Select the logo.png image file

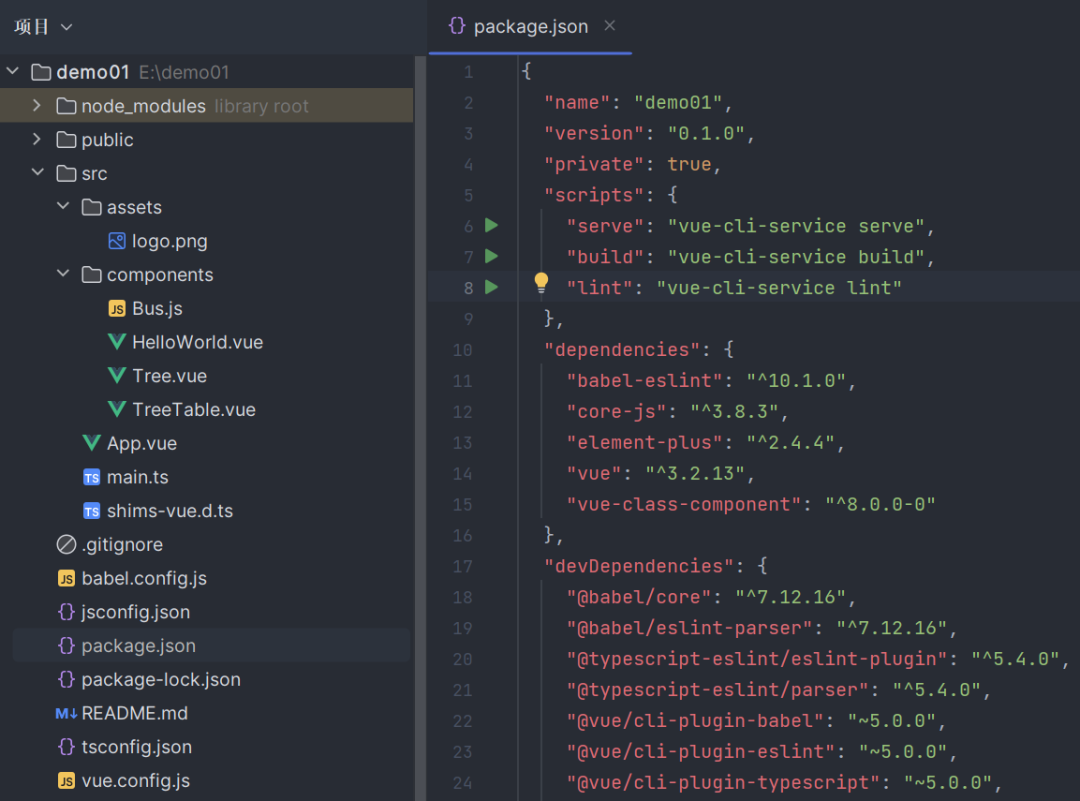(x=169, y=241)
